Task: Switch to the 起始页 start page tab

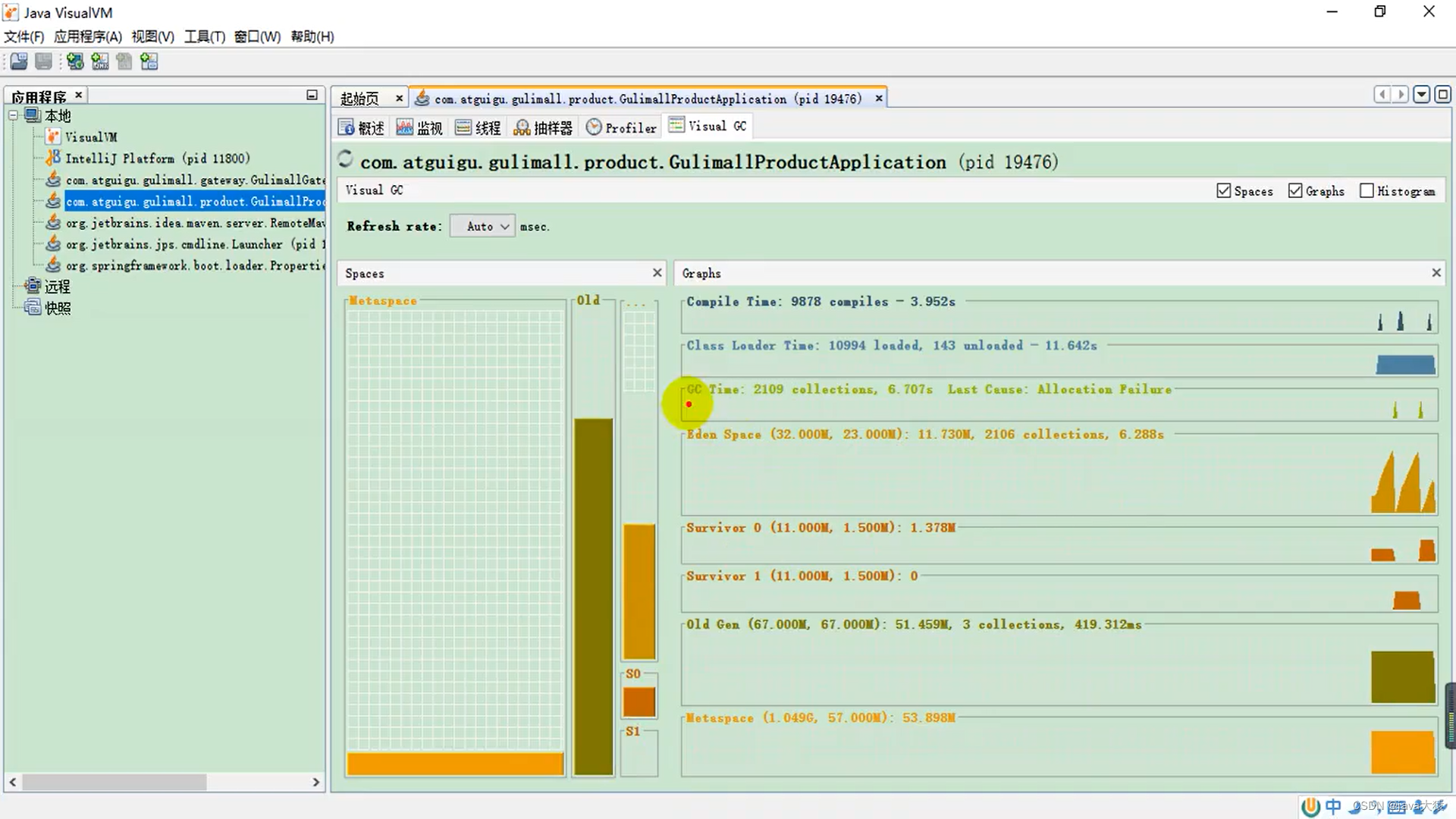Action: pos(359,99)
